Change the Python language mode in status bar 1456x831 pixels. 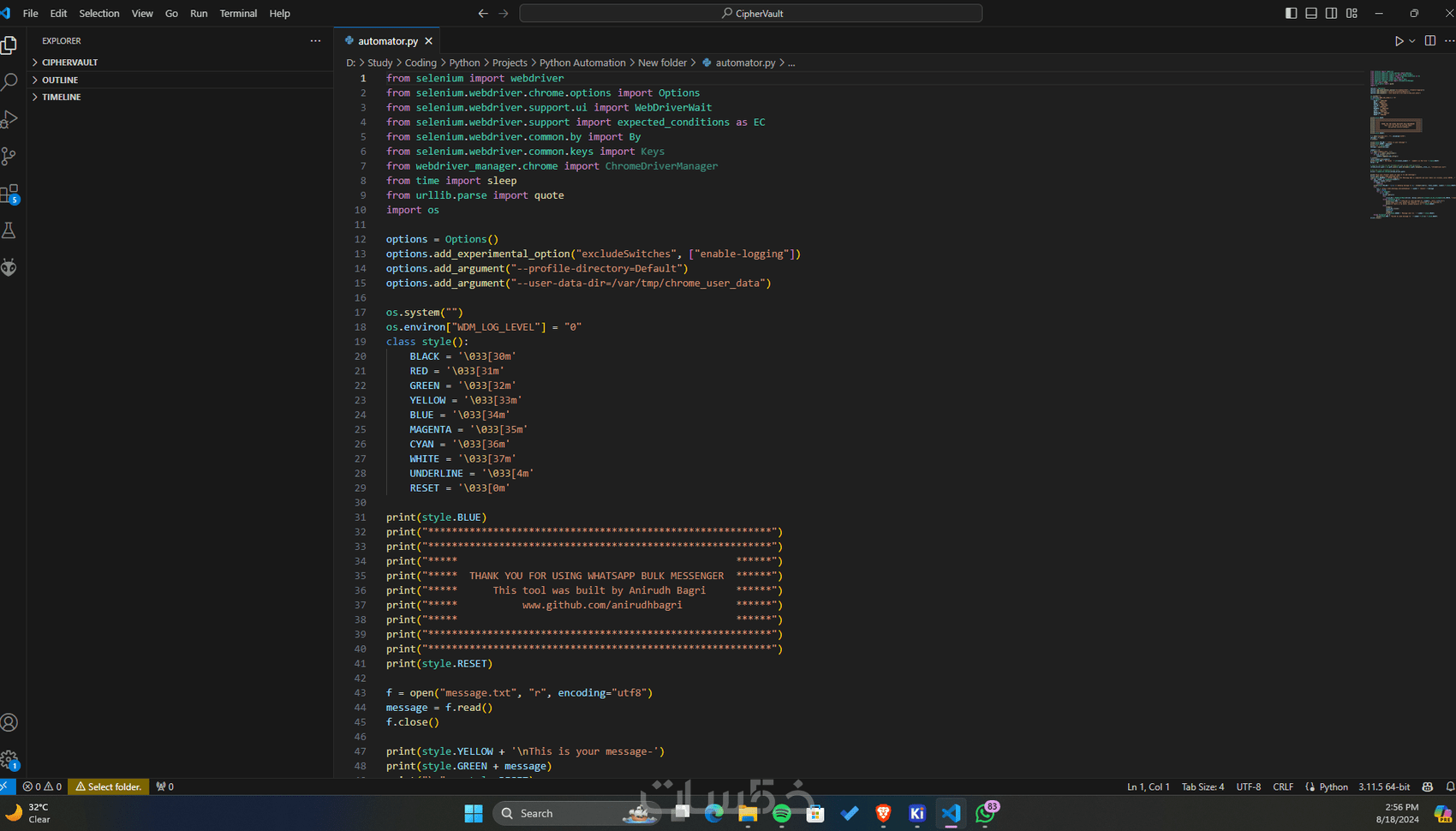tap(1333, 786)
